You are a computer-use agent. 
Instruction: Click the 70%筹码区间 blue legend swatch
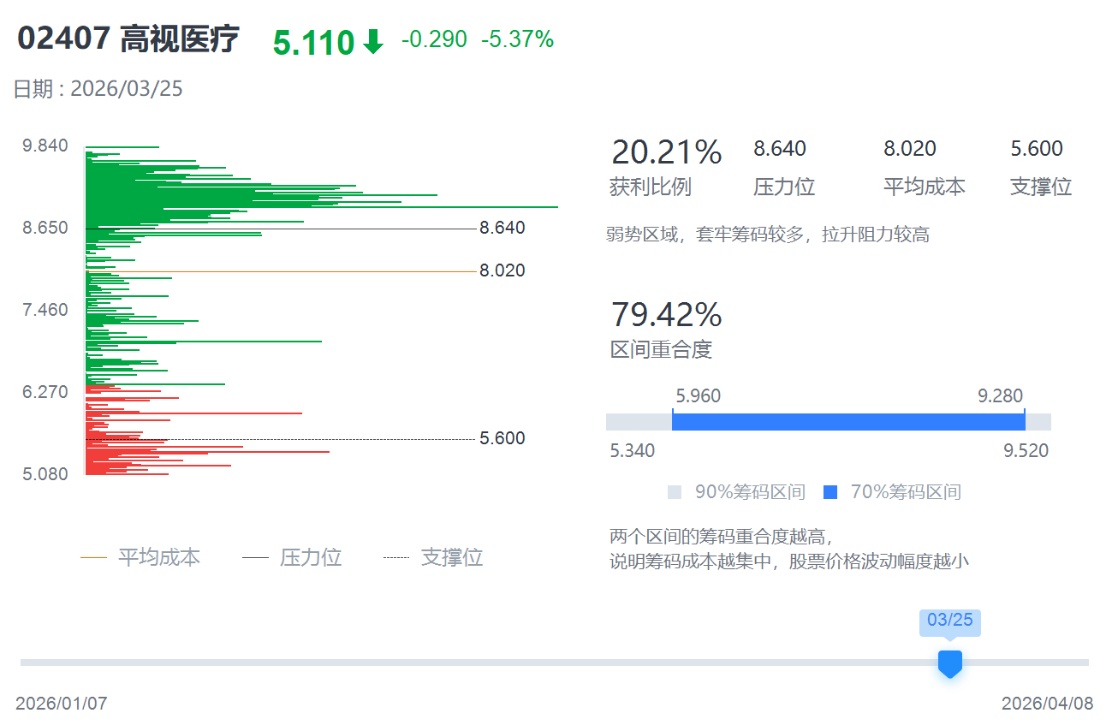click(x=830, y=492)
